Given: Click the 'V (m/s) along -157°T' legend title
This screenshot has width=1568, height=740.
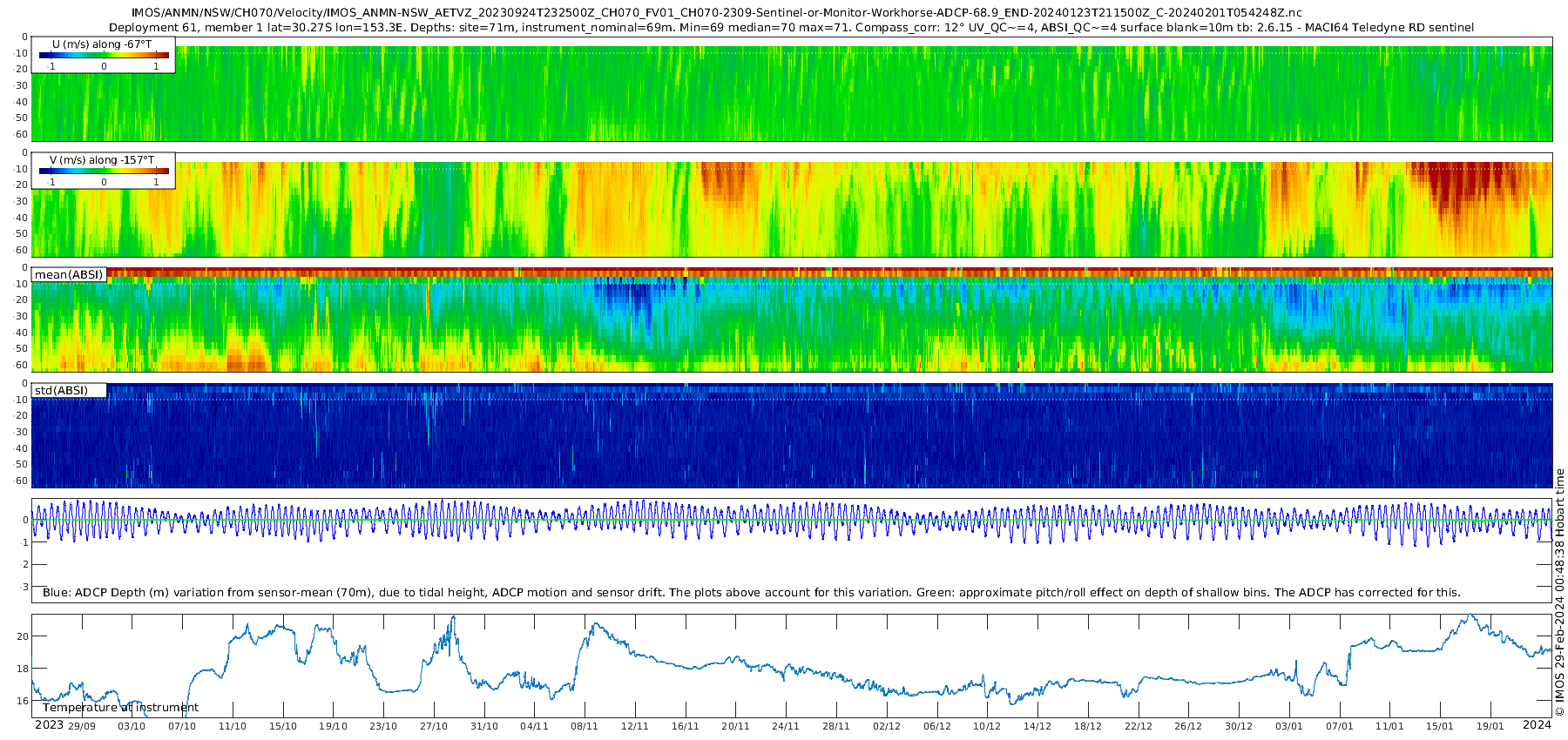Looking at the screenshot, I should pyautogui.click(x=102, y=159).
